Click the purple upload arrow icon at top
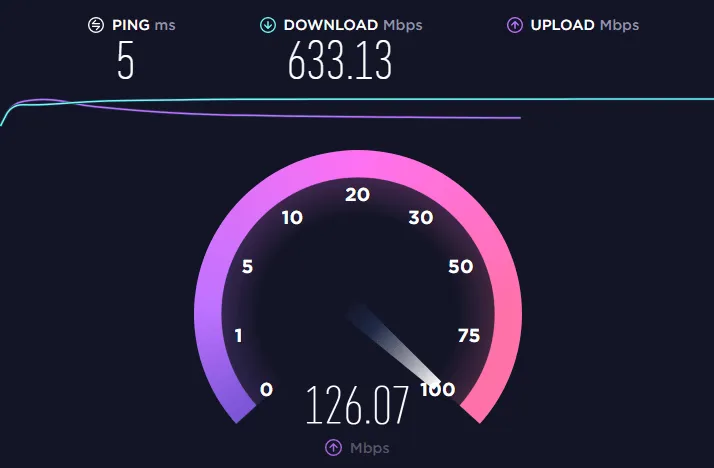Screen dimensions: 714x468 (x=515, y=25)
